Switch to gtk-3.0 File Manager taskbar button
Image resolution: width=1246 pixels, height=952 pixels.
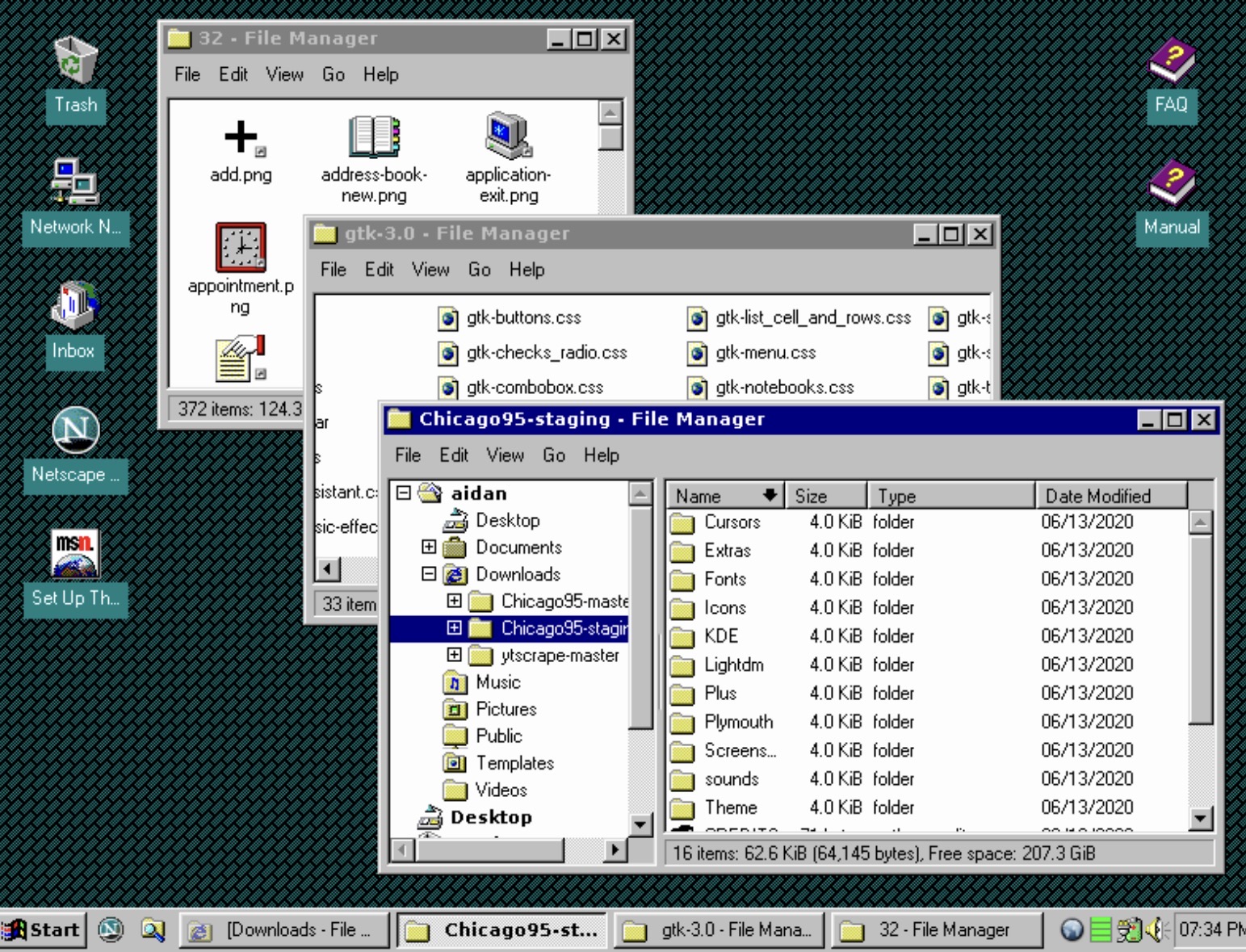719,930
